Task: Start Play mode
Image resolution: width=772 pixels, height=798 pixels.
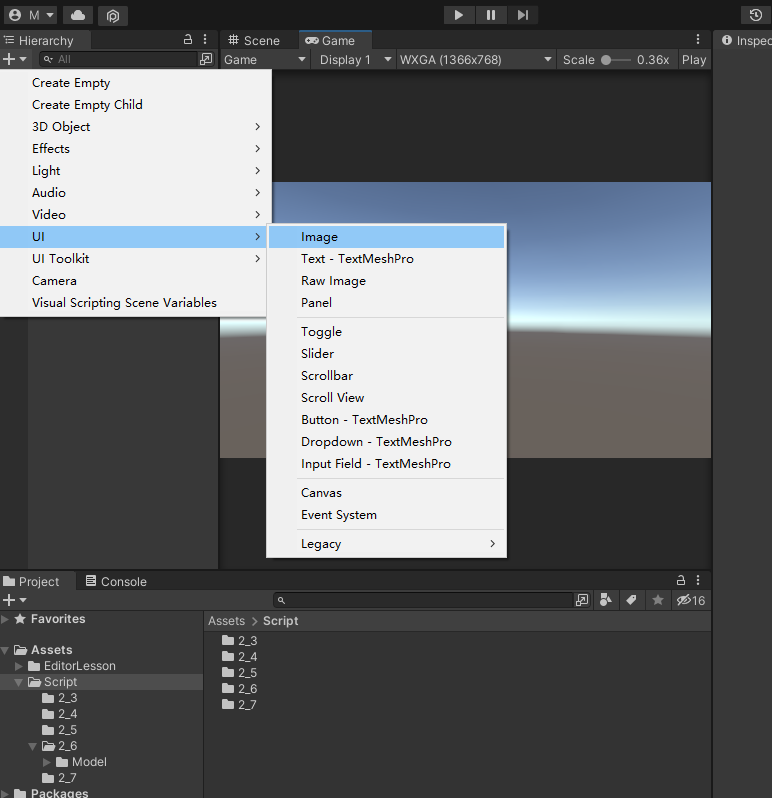Action: [x=459, y=15]
